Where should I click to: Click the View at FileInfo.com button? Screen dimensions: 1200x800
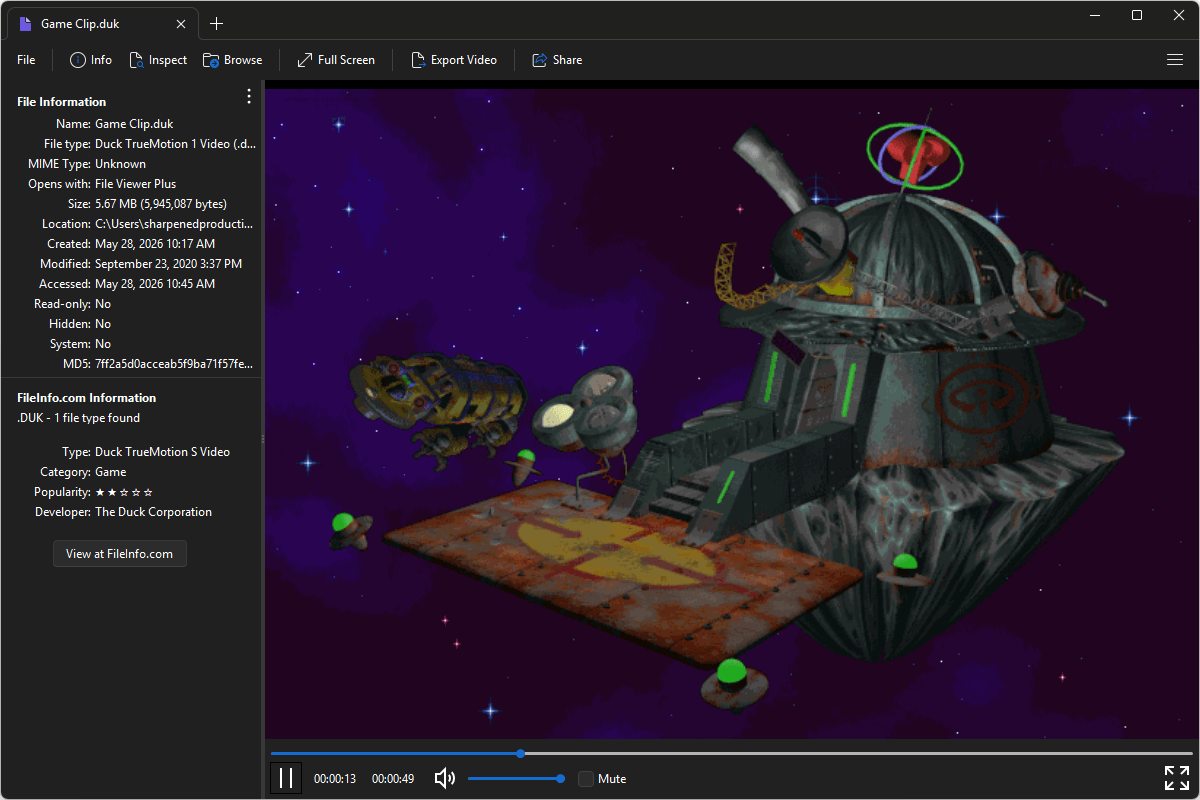tap(120, 553)
